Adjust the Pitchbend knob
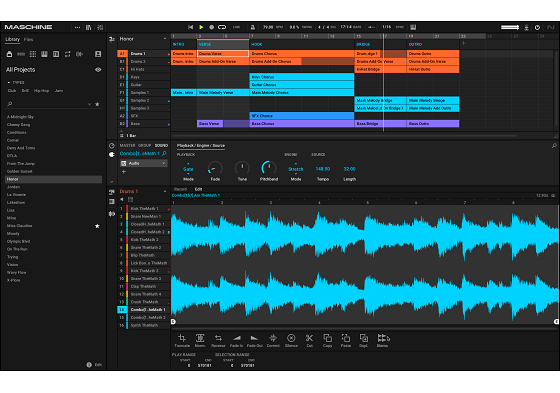Screen dimensions: 560x393 click(269, 168)
